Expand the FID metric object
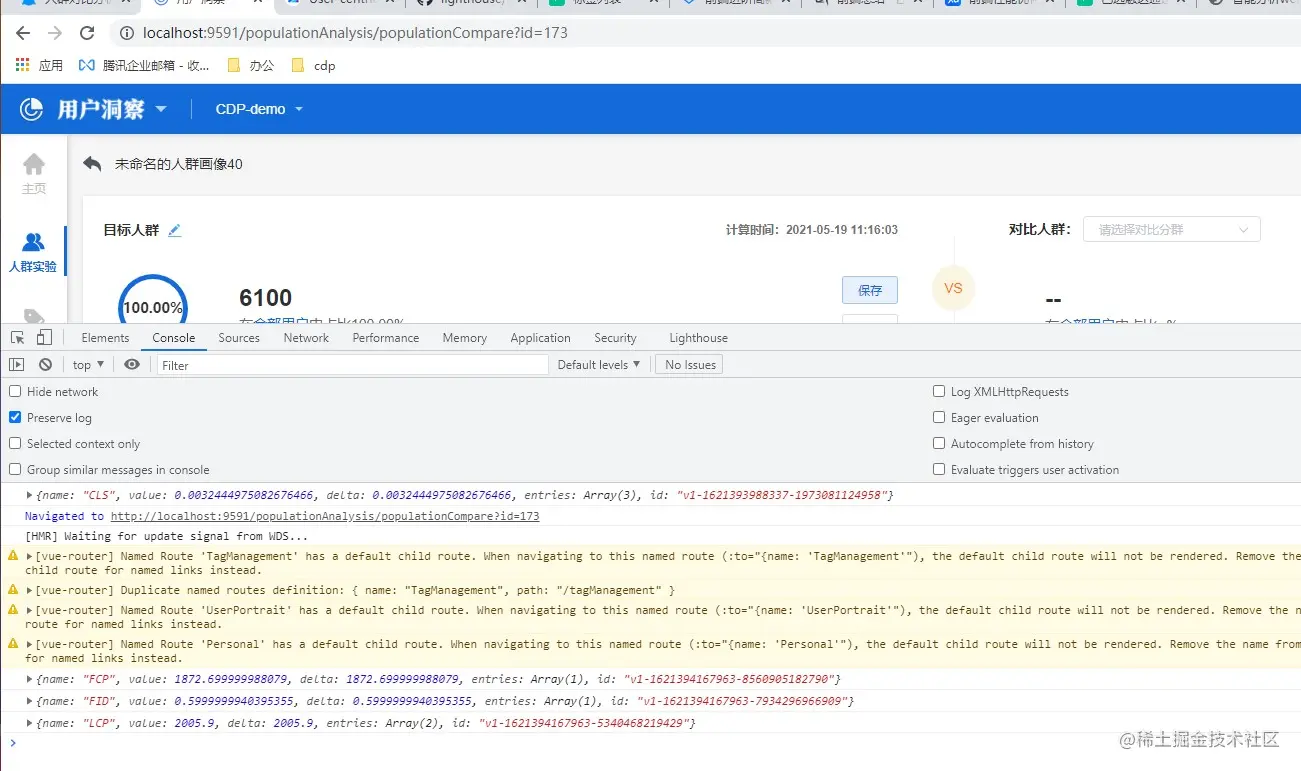Screen dimensions: 1301x771 30,702
